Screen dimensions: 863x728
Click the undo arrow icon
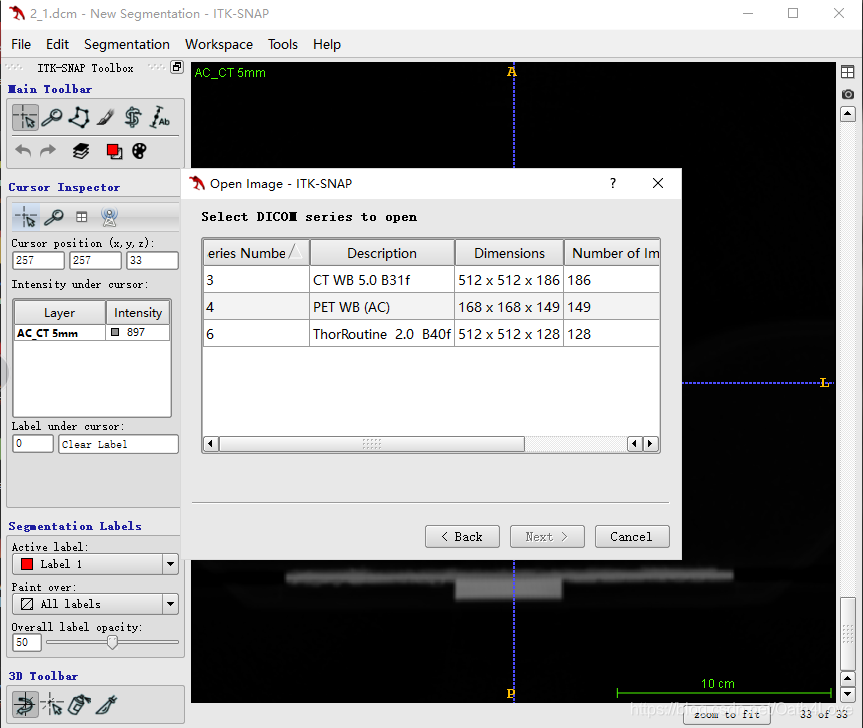(x=23, y=151)
